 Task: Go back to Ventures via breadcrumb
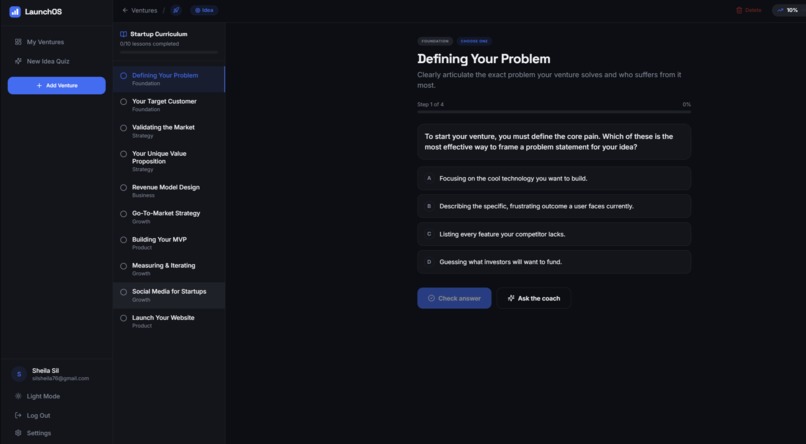click(x=140, y=10)
